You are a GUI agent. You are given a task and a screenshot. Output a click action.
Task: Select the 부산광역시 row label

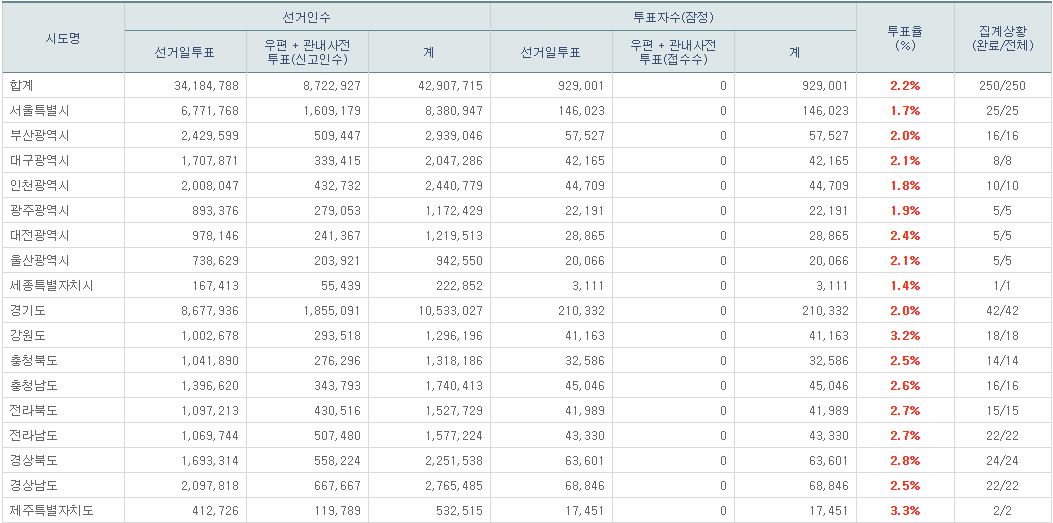pyautogui.click(x=39, y=136)
